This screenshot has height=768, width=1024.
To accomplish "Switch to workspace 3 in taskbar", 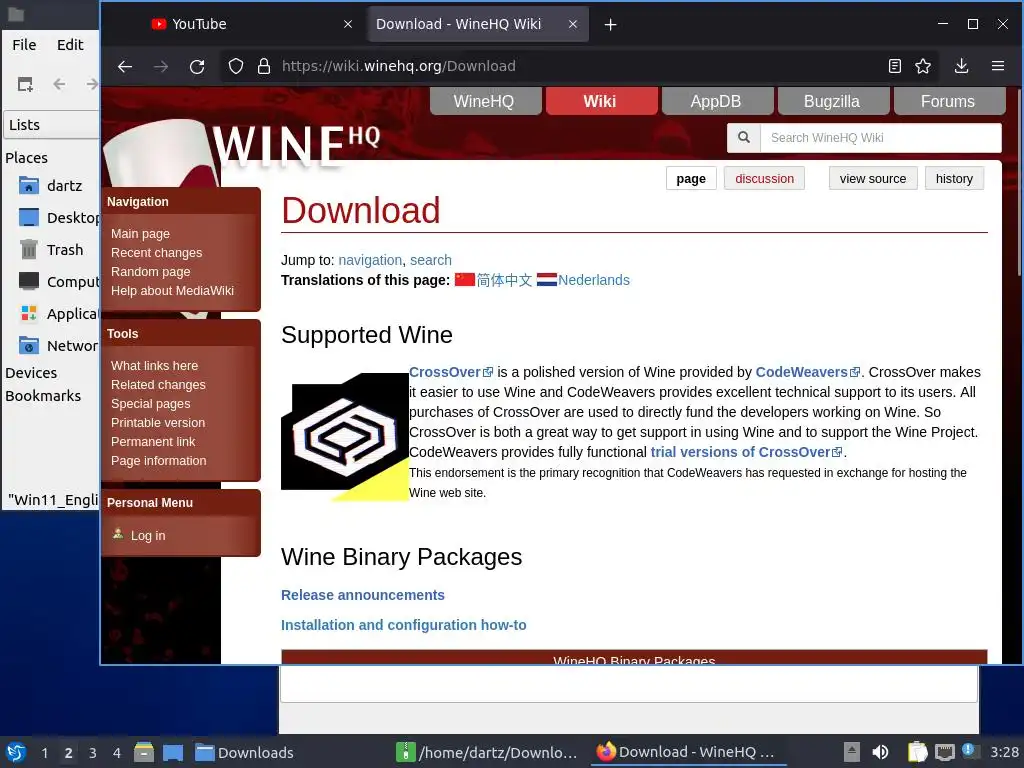I will (93, 752).
